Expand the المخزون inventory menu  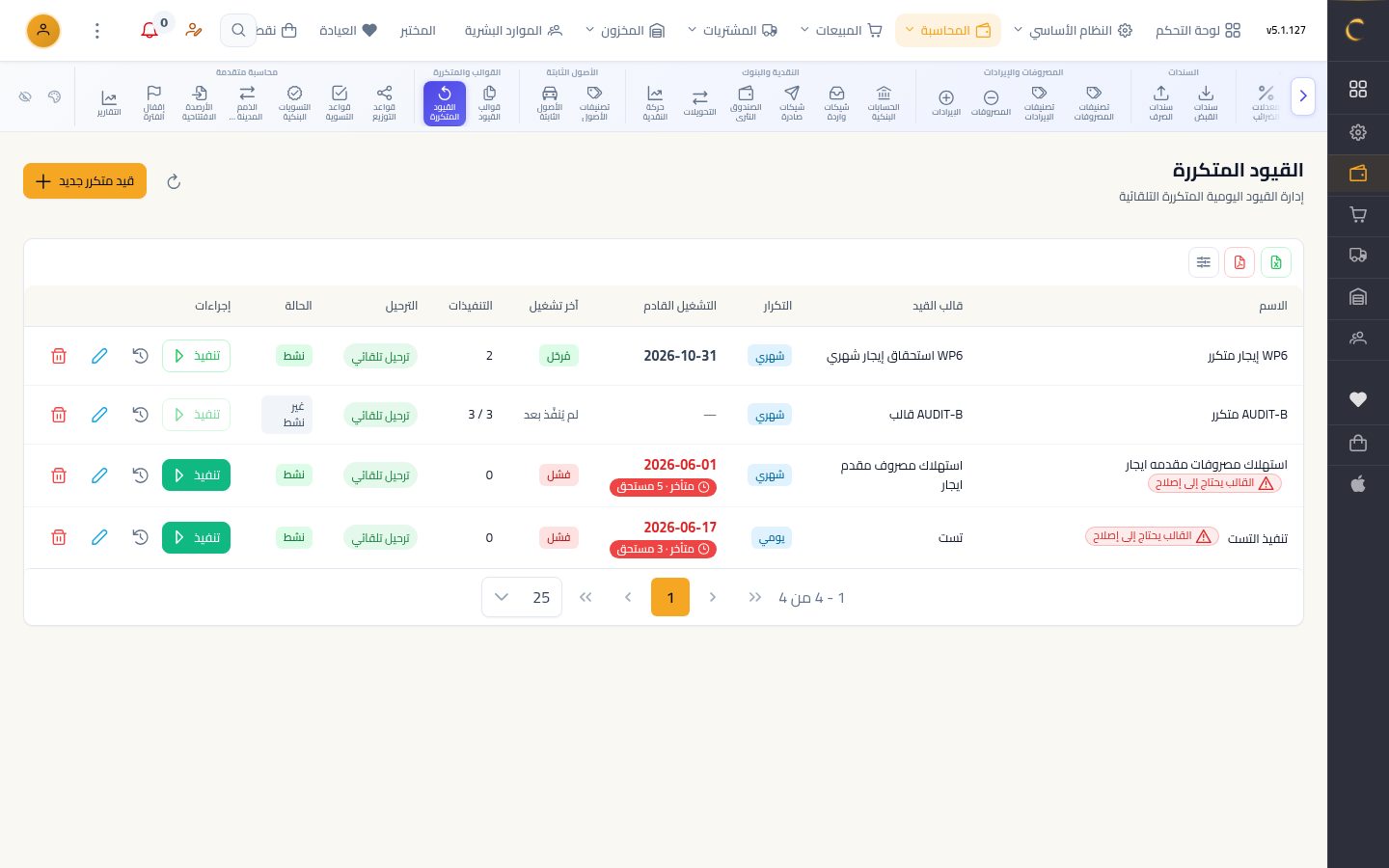pos(625,31)
